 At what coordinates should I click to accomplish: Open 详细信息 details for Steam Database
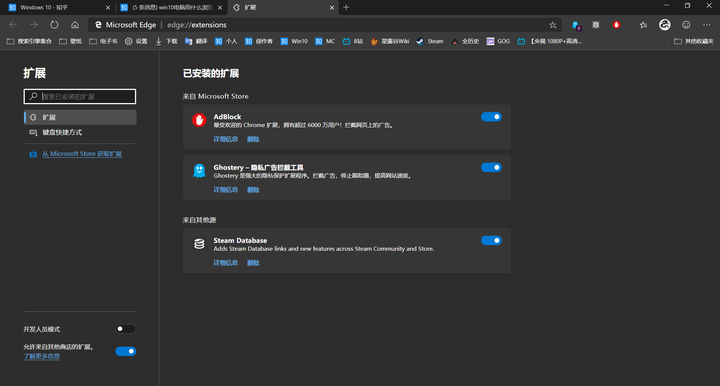coord(225,263)
